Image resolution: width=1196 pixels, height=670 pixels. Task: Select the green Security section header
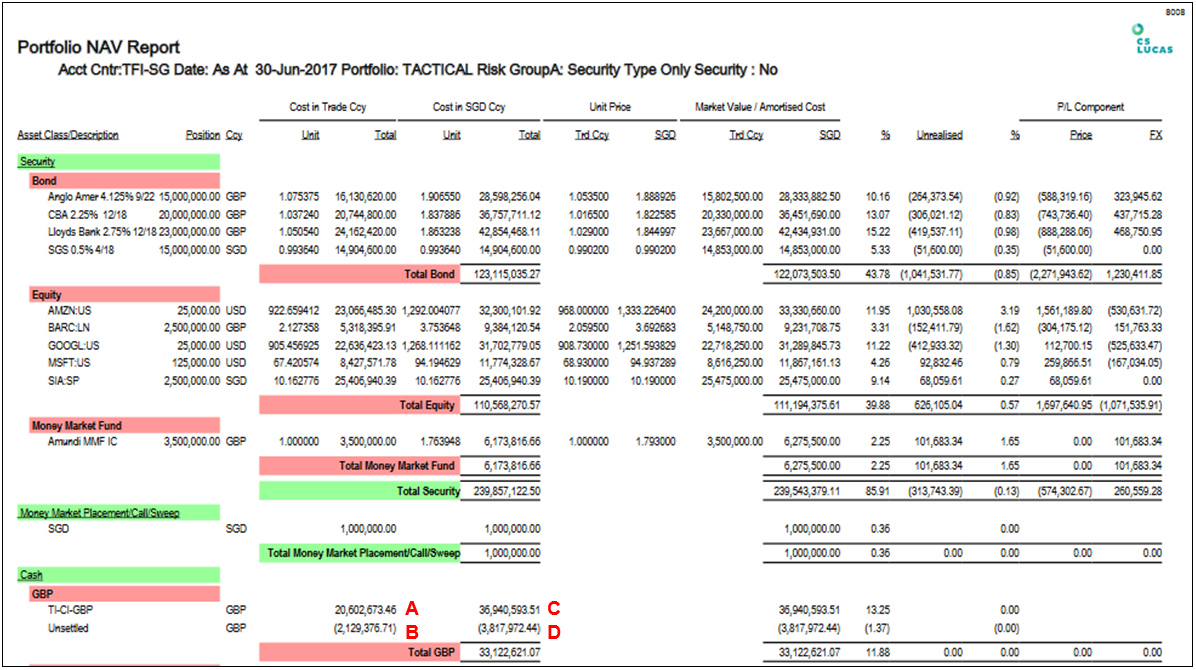pyautogui.click(x=36, y=161)
